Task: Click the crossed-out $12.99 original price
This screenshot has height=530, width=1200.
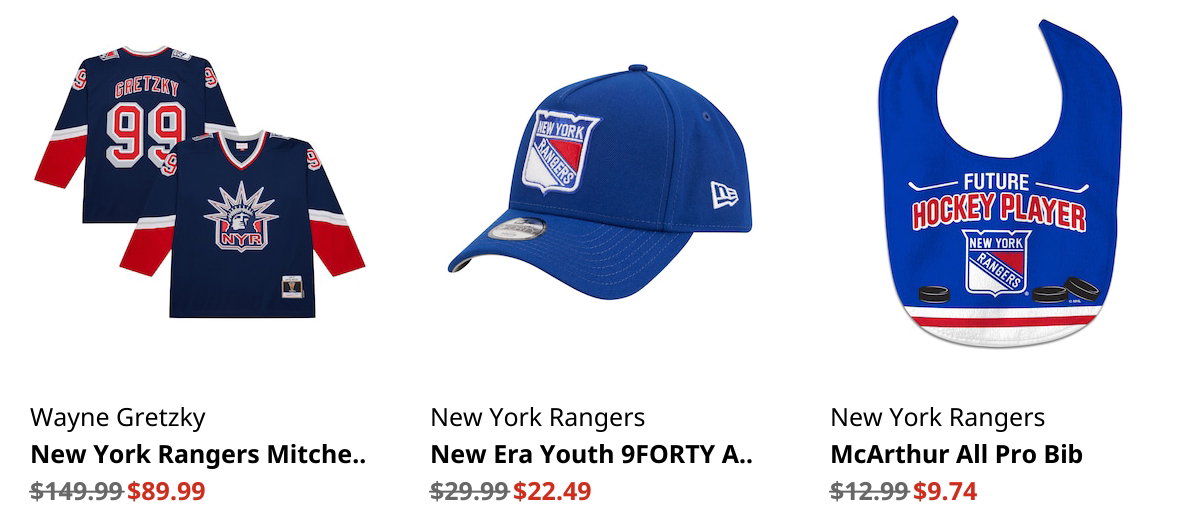Action: (x=870, y=492)
